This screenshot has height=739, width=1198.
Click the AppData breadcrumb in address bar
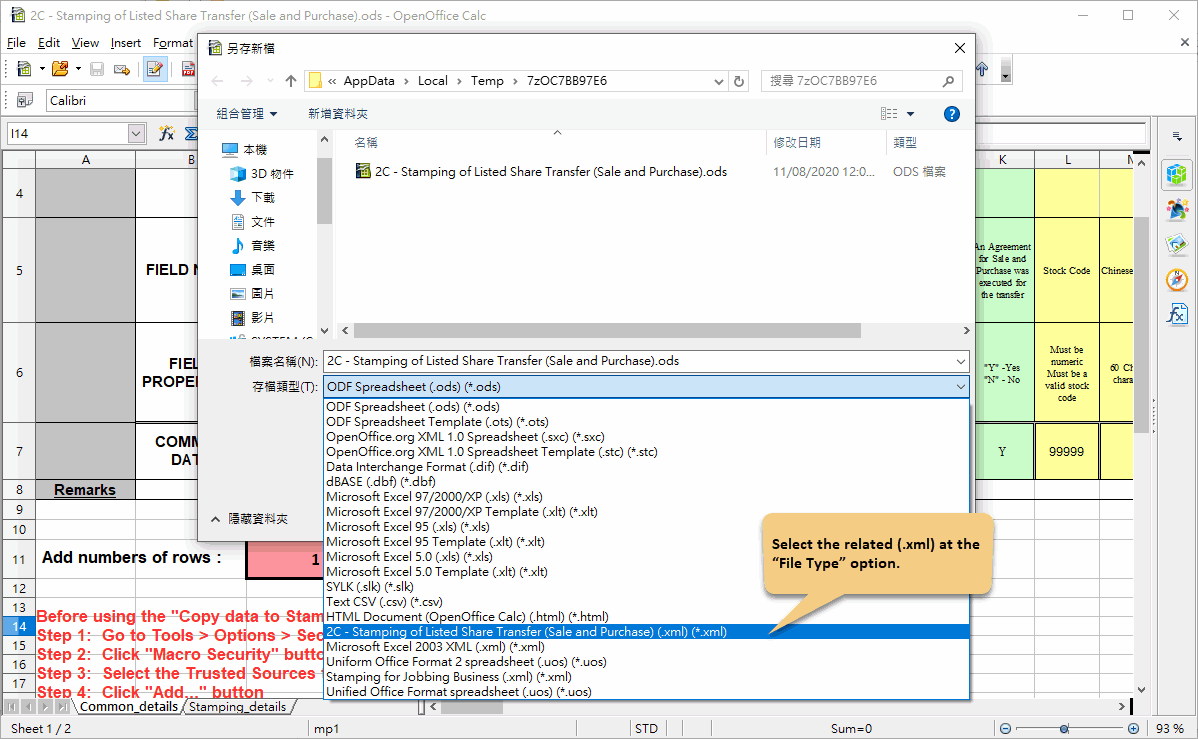tap(369, 81)
